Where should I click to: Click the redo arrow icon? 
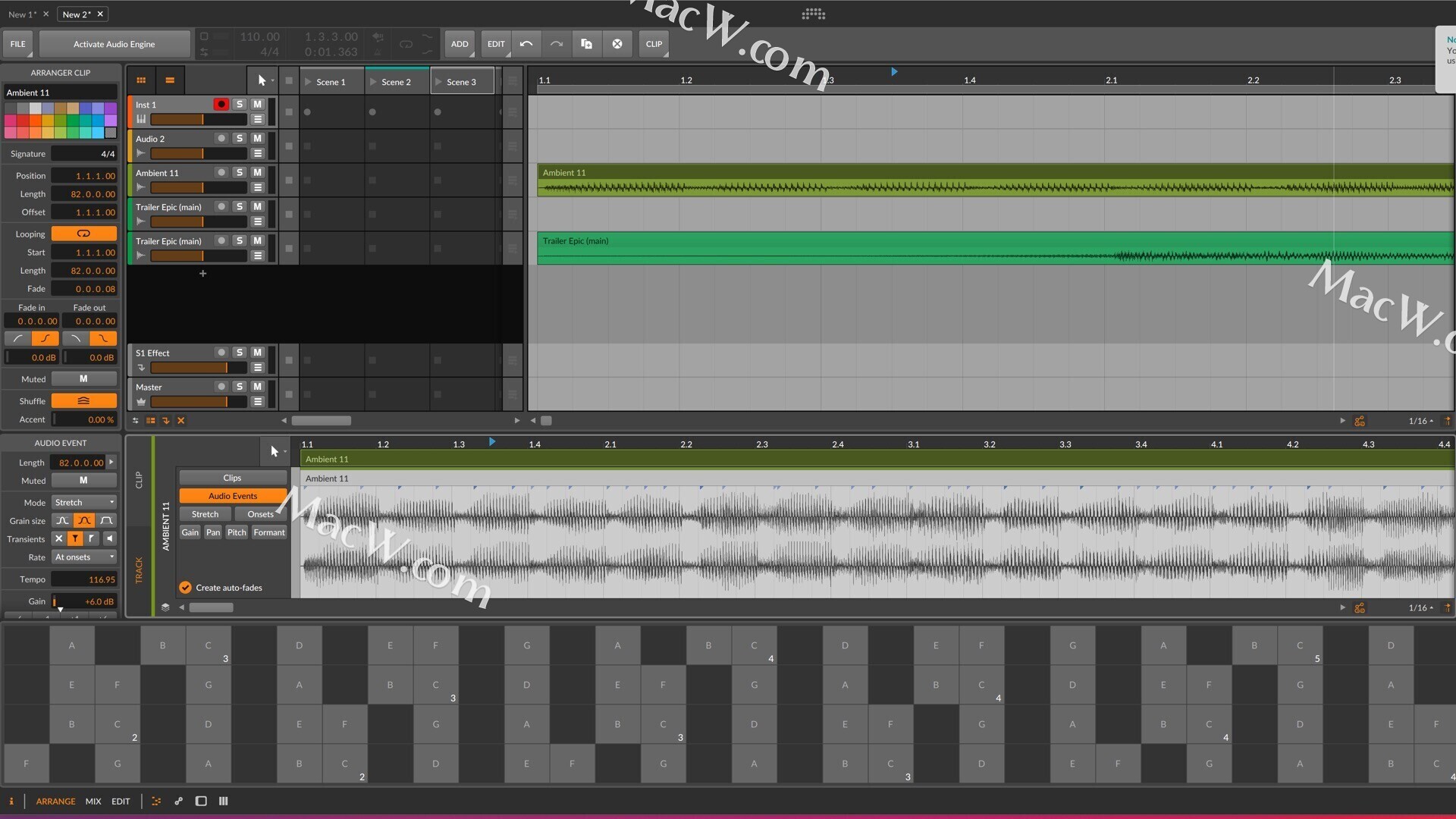tap(557, 44)
